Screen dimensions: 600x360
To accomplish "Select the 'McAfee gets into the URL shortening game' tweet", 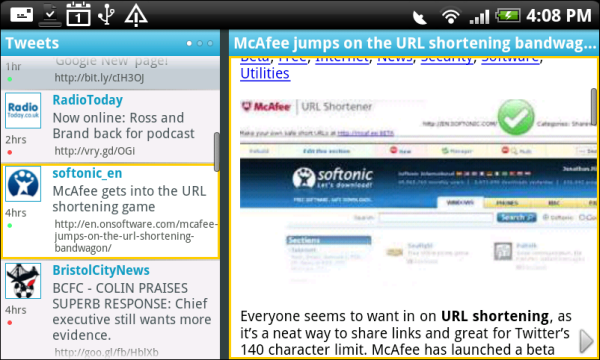I will [x=129, y=199].
